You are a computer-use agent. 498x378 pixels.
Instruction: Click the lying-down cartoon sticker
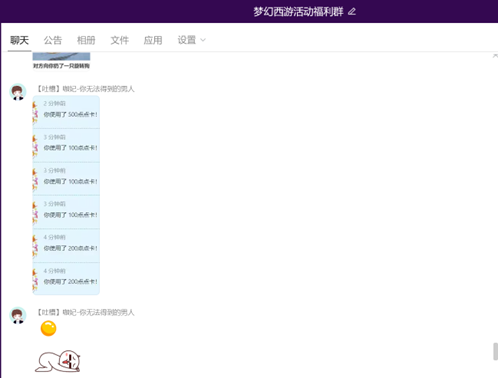[58, 361]
